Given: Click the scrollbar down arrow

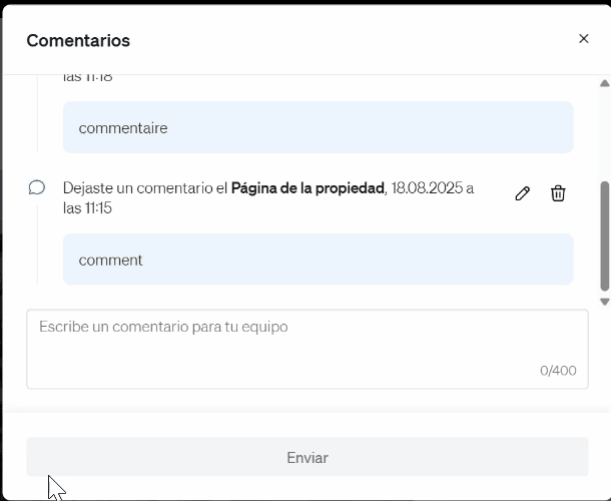Looking at the screenshot, I should [x=604, y=301].
